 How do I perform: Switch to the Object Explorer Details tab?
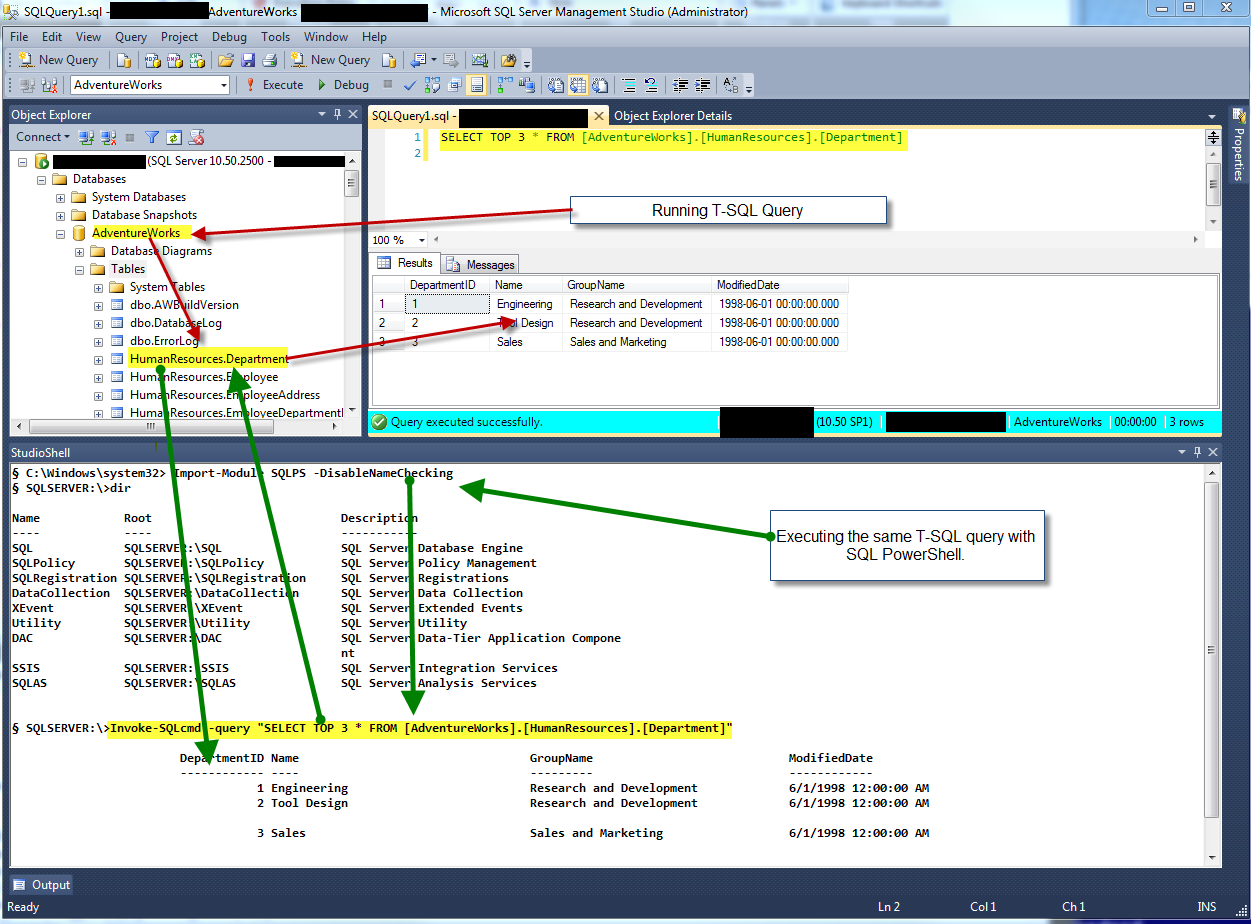pyautogui.click(x=673, y=116)
